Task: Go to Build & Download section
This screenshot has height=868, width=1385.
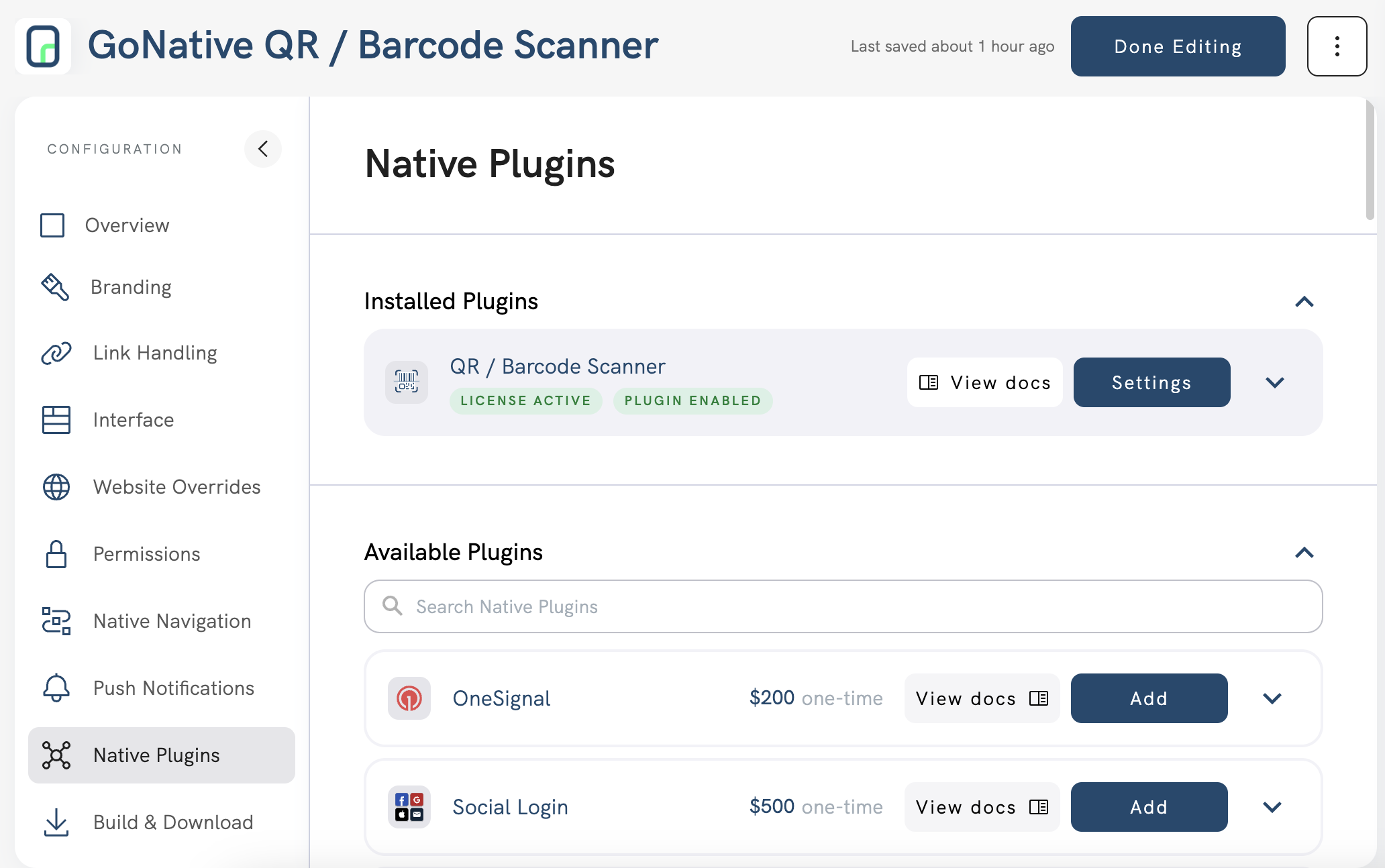Action: [x=173, y=822]
